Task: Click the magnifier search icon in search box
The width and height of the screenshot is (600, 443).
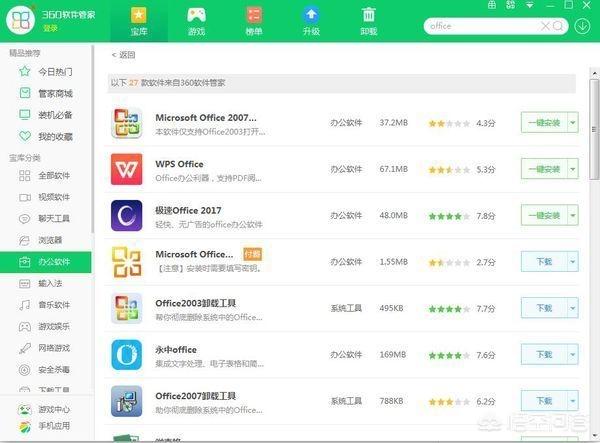Action: [x=558, y=26]
